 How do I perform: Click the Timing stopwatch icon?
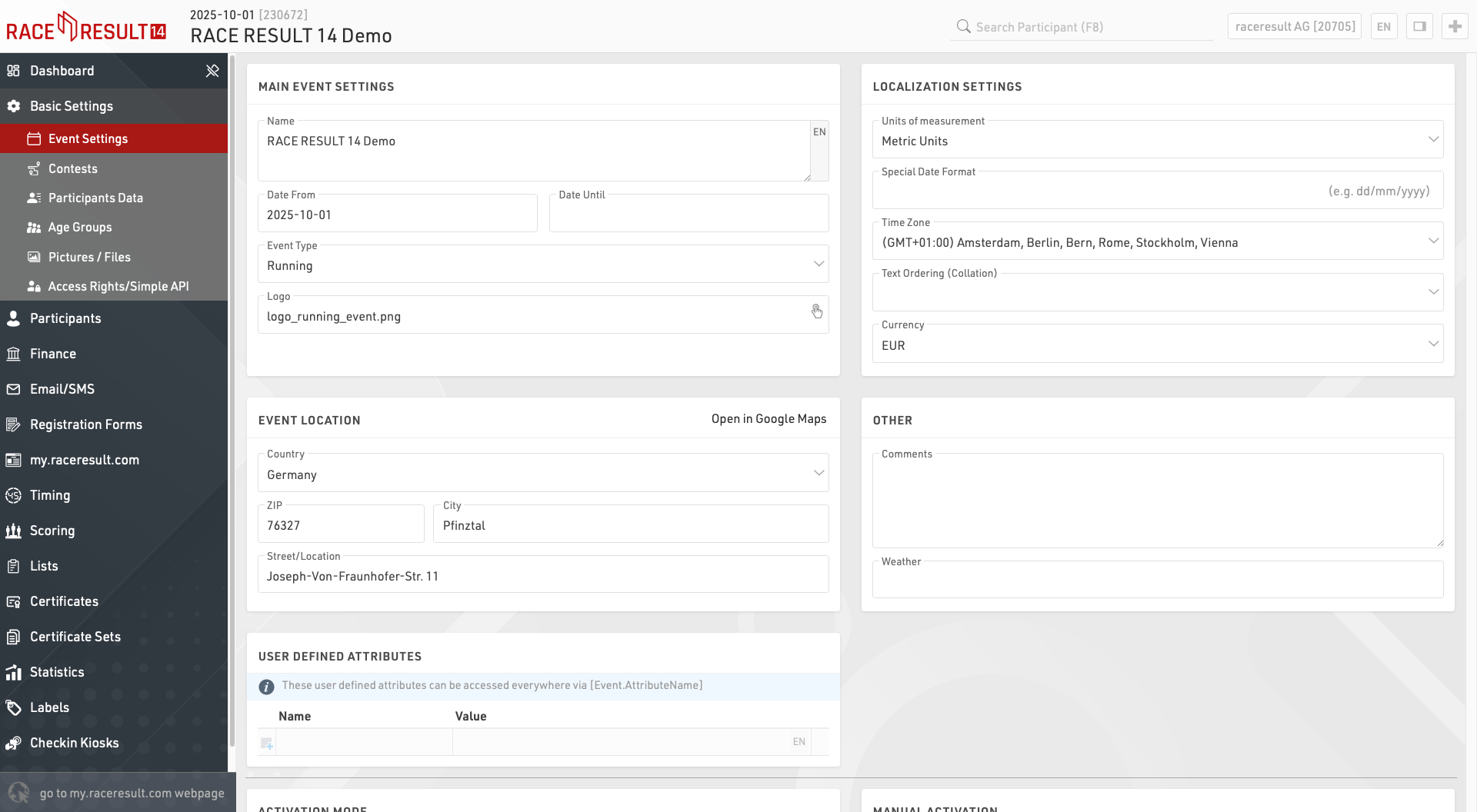tap(13, 495)
